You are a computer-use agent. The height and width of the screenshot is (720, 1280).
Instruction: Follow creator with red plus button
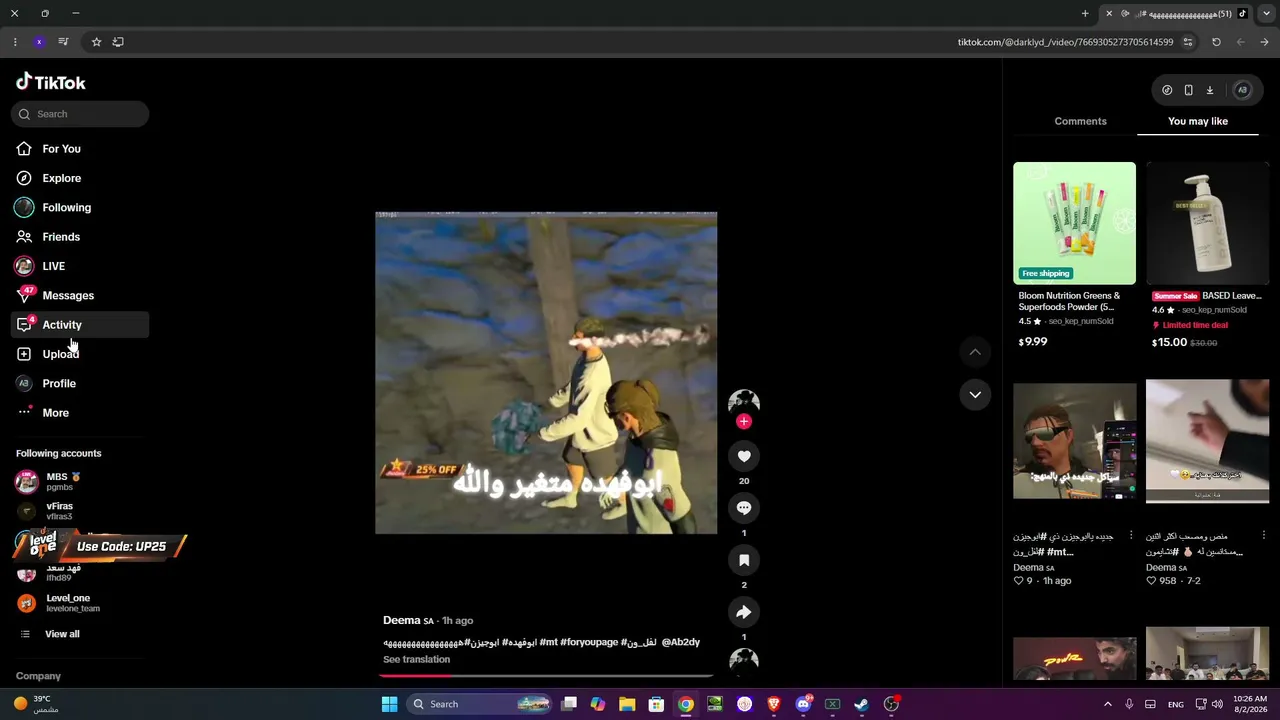tap(743, 421)
